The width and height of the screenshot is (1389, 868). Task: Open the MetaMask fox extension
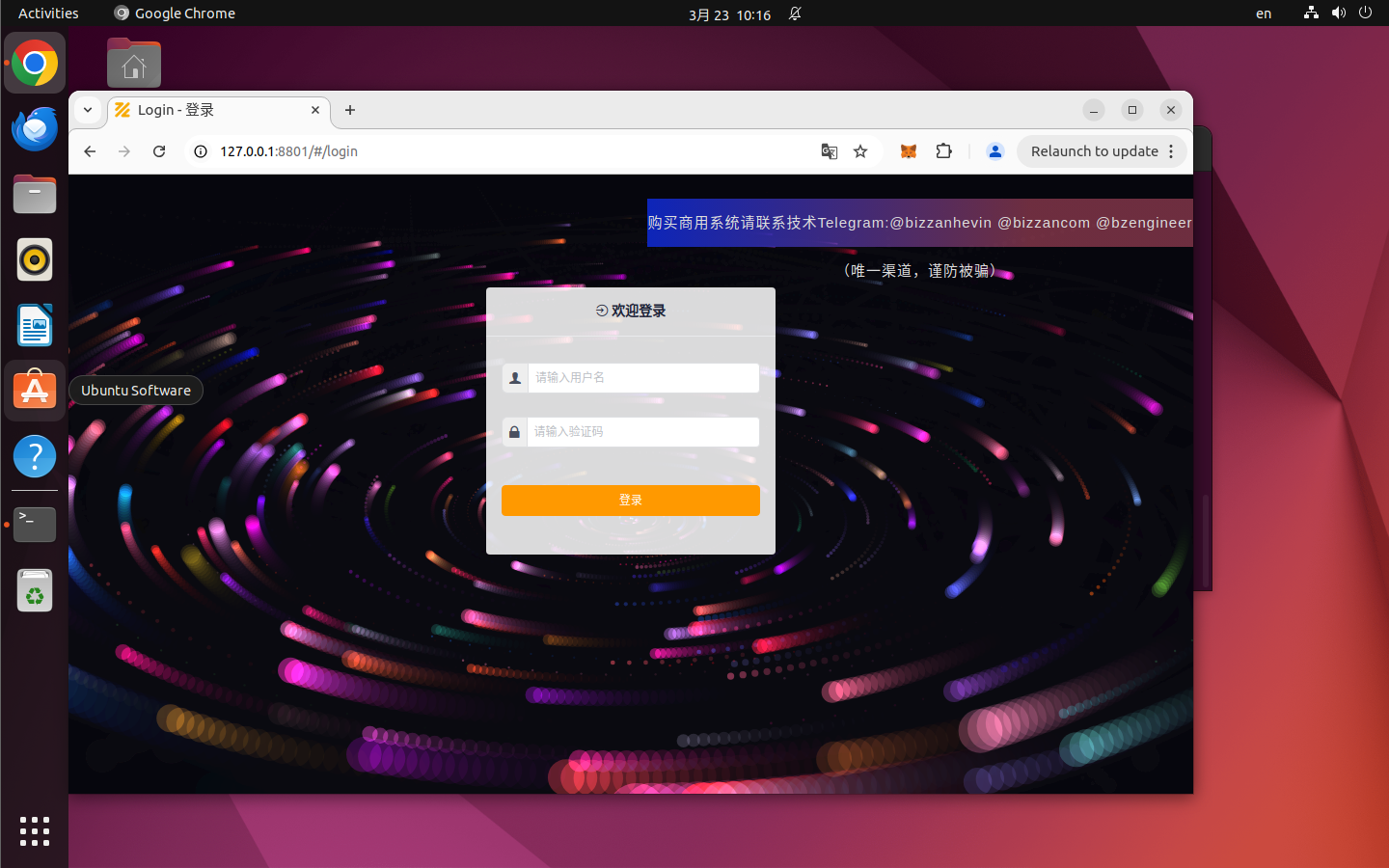[909, 151]
